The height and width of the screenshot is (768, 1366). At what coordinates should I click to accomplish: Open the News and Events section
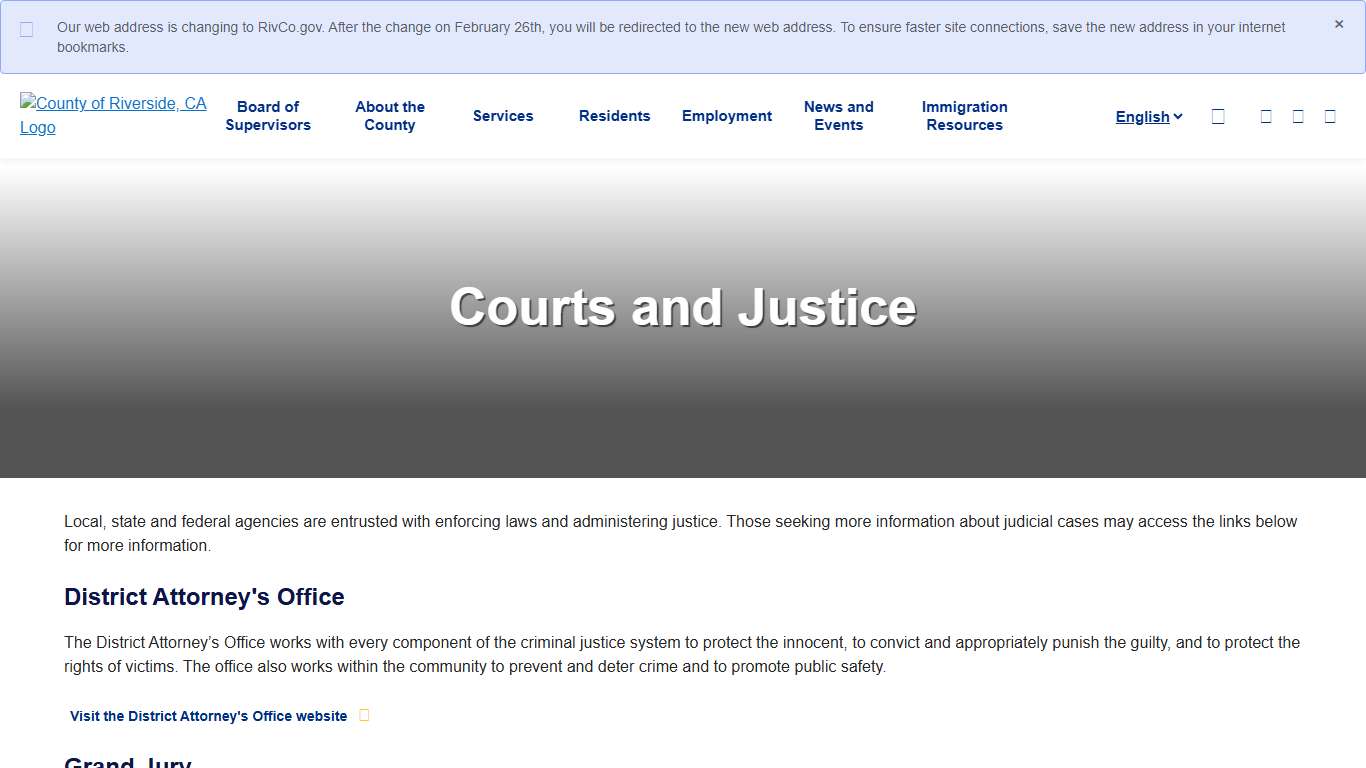point(839,116)
